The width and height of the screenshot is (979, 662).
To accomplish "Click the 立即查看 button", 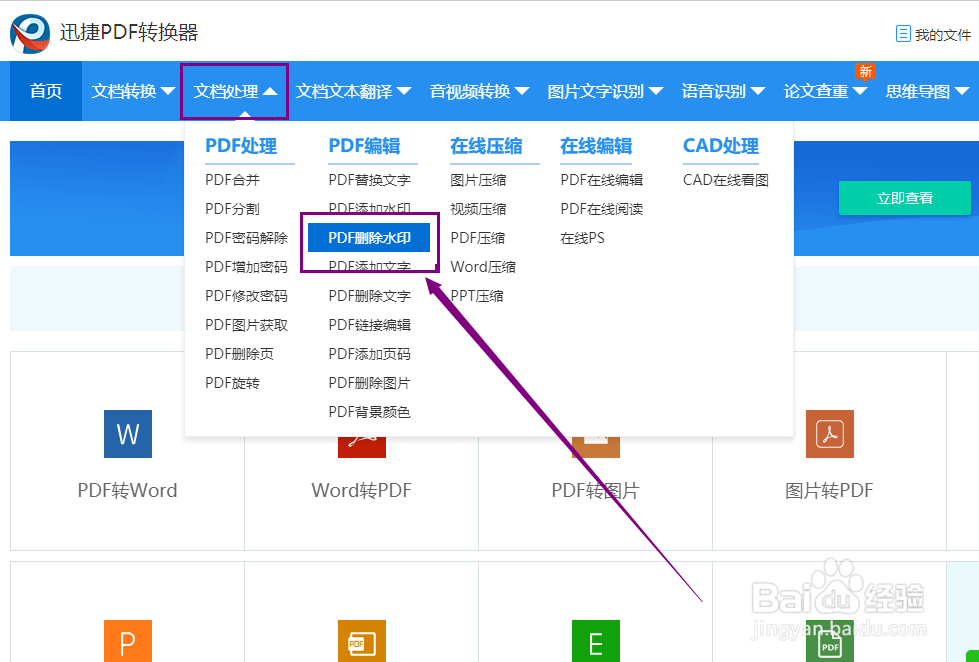I will tap(903, 198).
